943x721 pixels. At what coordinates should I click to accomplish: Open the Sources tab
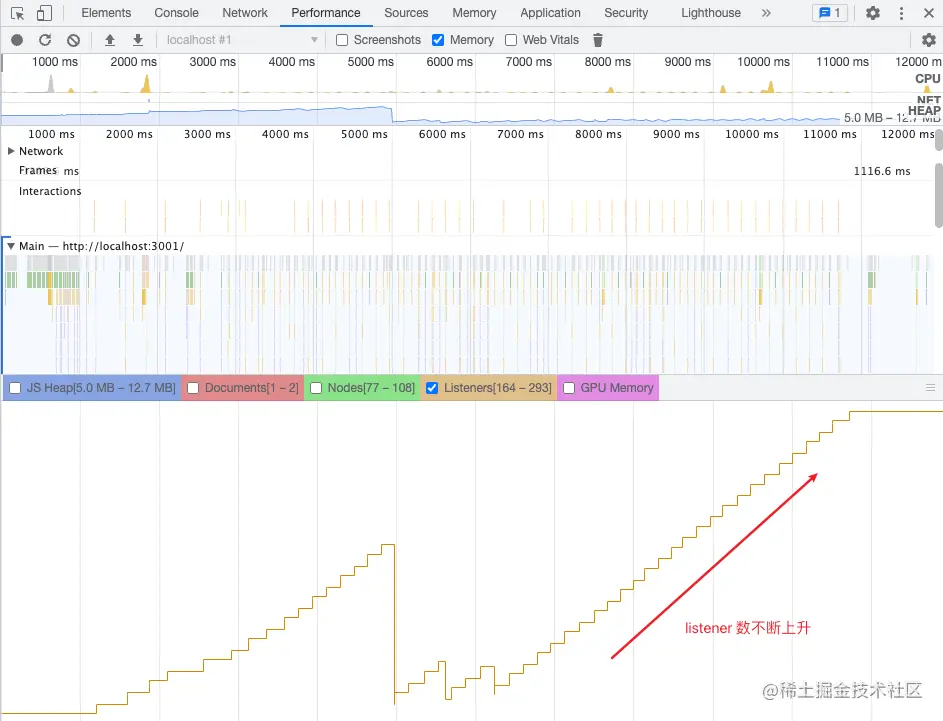click(406, 13)
